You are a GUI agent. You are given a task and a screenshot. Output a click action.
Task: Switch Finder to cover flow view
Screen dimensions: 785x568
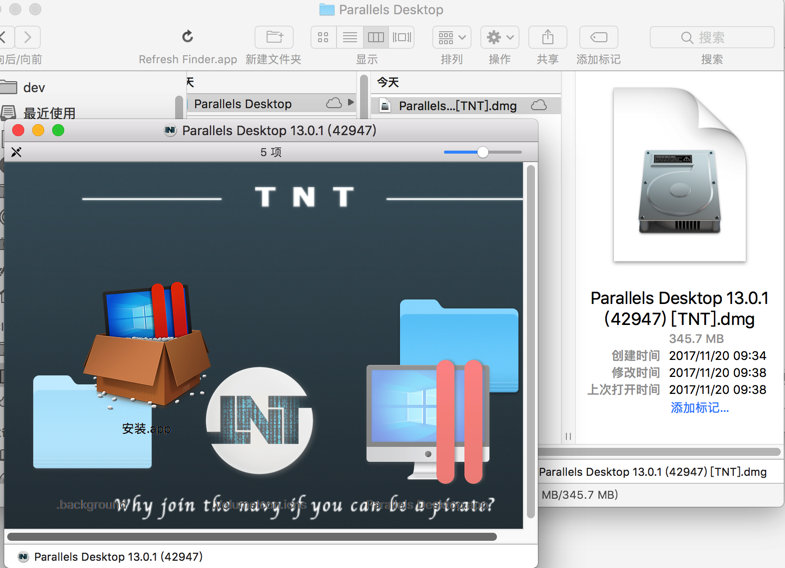(x=402, y=37)
